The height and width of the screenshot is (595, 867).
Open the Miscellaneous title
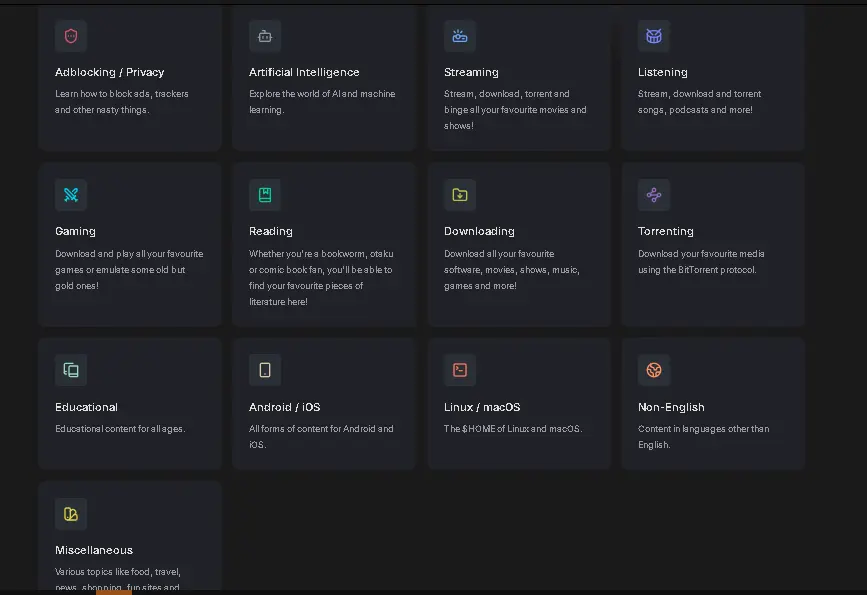click(x=93, y=550)
